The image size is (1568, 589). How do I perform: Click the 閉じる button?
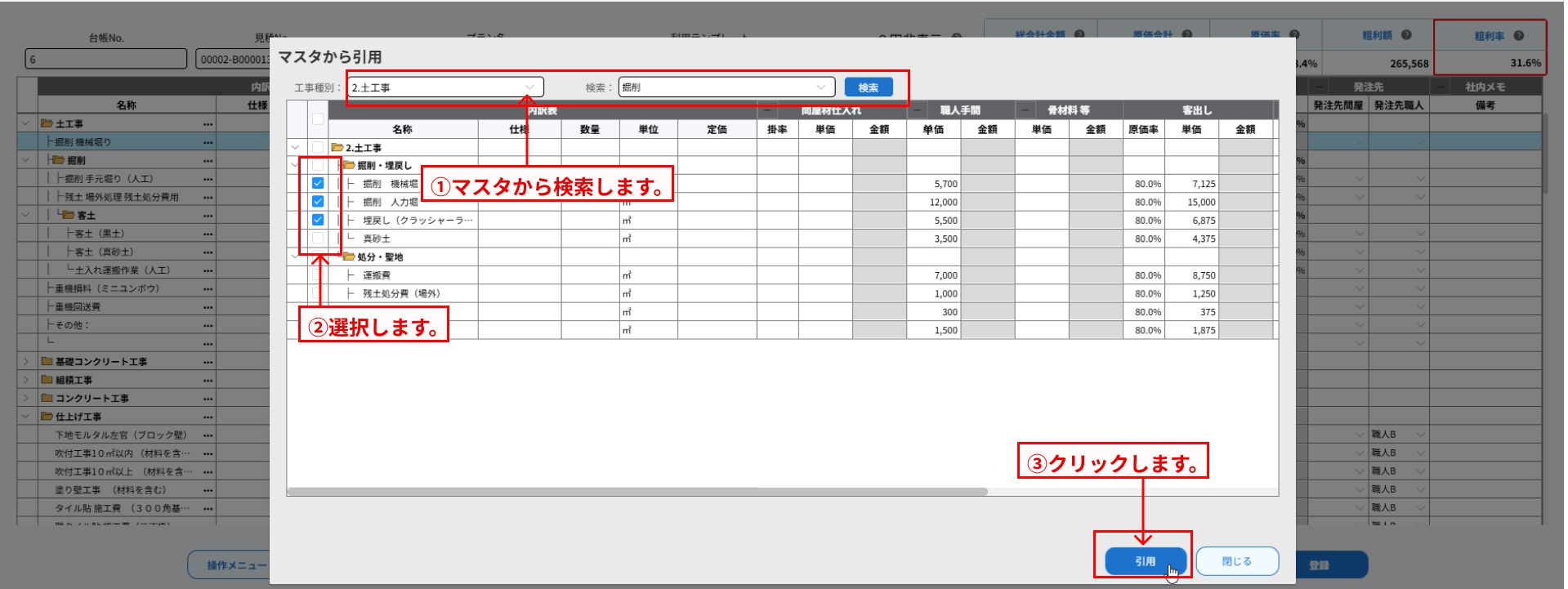click(x=1237, y=561)
